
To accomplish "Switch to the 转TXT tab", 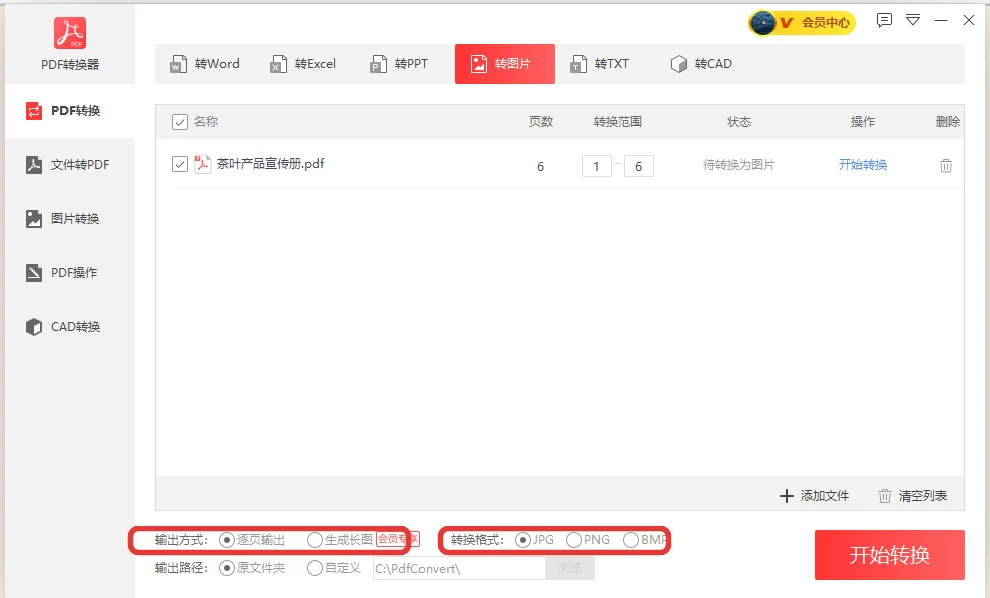I will (x=600, y=64).
